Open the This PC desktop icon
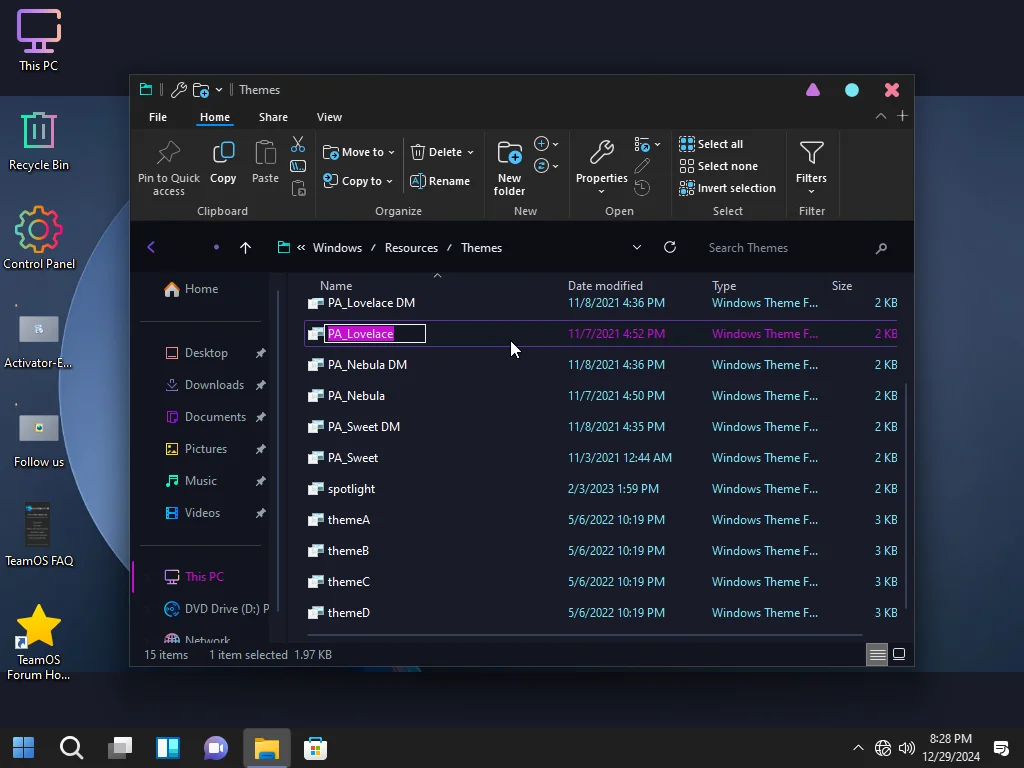Viewport: 1024px width, 768px height. (39, 40)
